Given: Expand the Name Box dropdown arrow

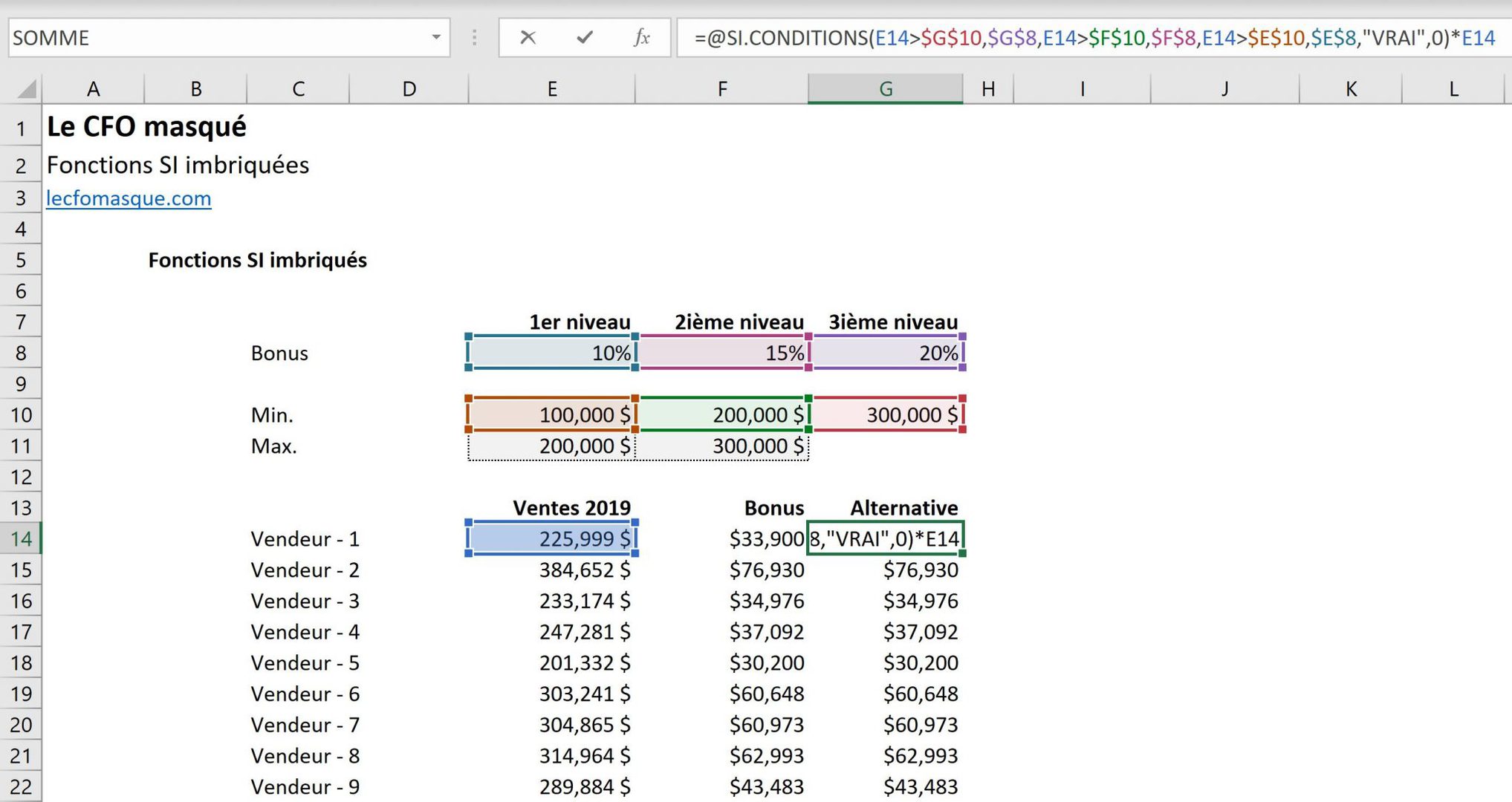Looking at the screenshot, I should click(x=436, y=37).
